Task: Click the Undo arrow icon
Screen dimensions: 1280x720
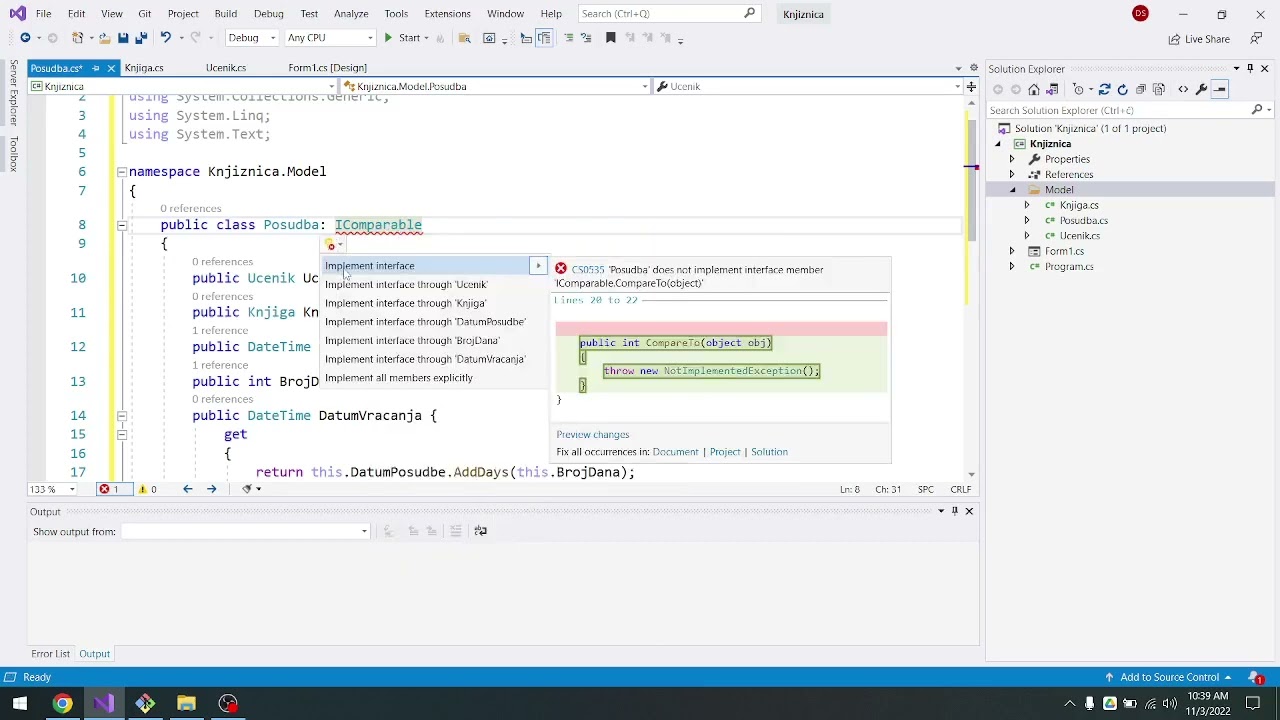Action: tap(166, 38)
